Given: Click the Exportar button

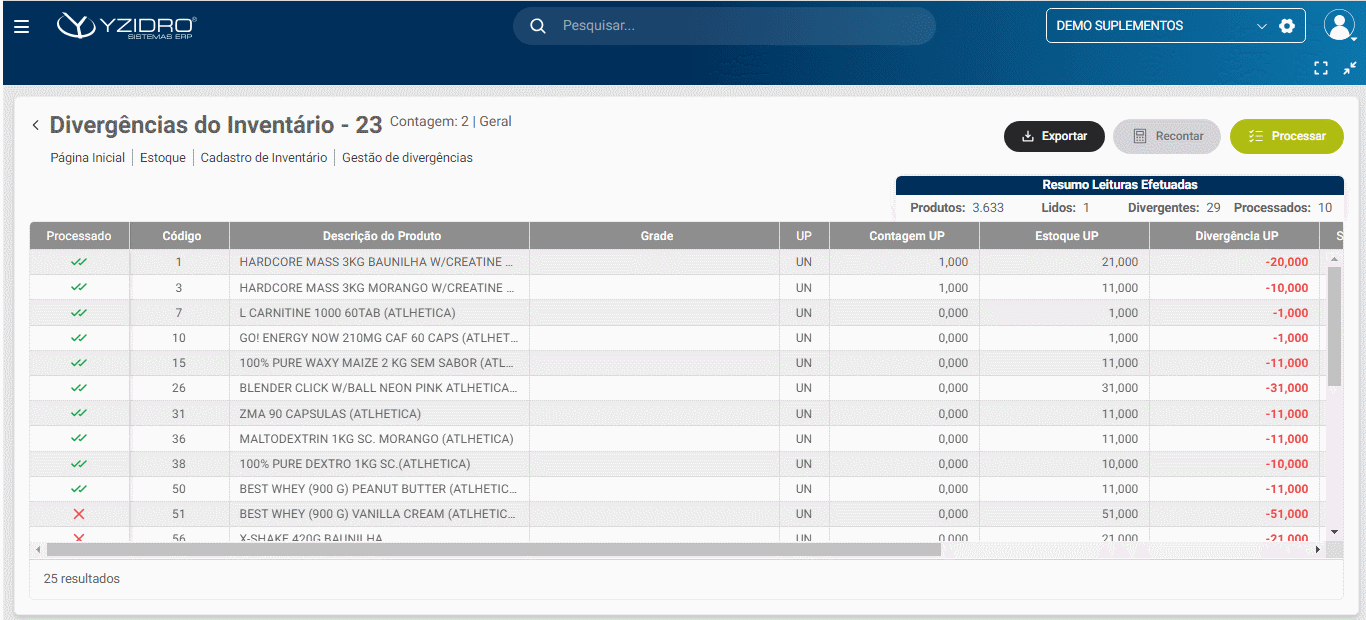Looking at the screenshot, I should (1054, 136).
